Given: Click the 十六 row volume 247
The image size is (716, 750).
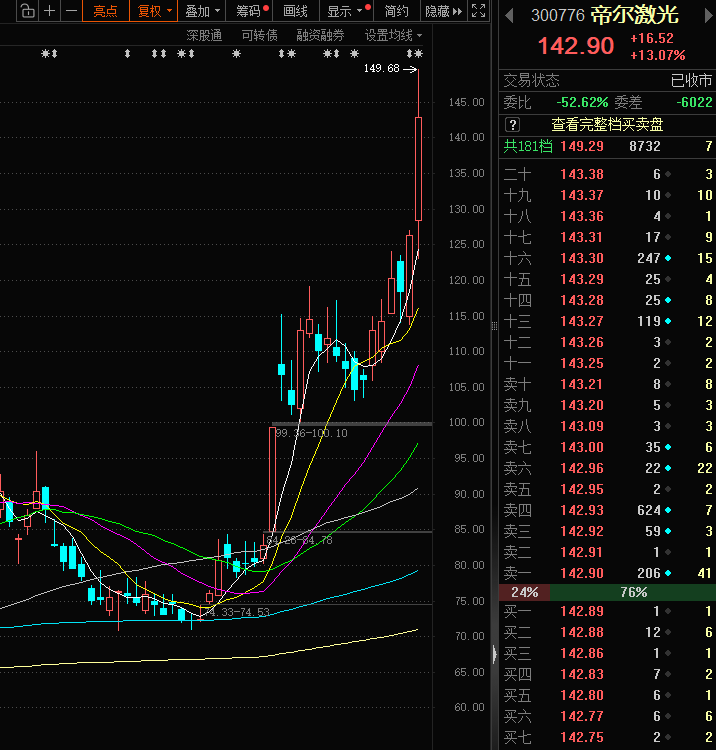Looking at the screenshot, I should (649, 258).
